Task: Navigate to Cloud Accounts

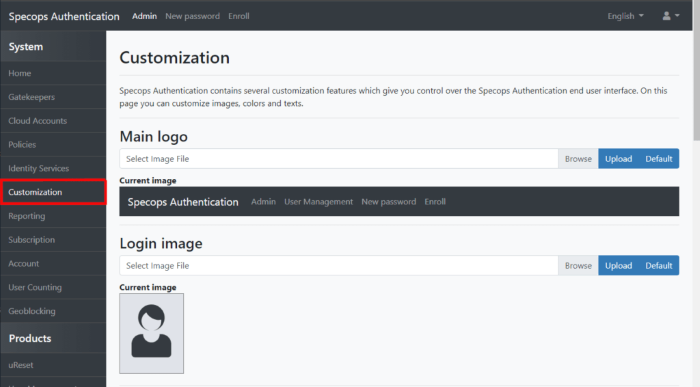Action: 53,121
